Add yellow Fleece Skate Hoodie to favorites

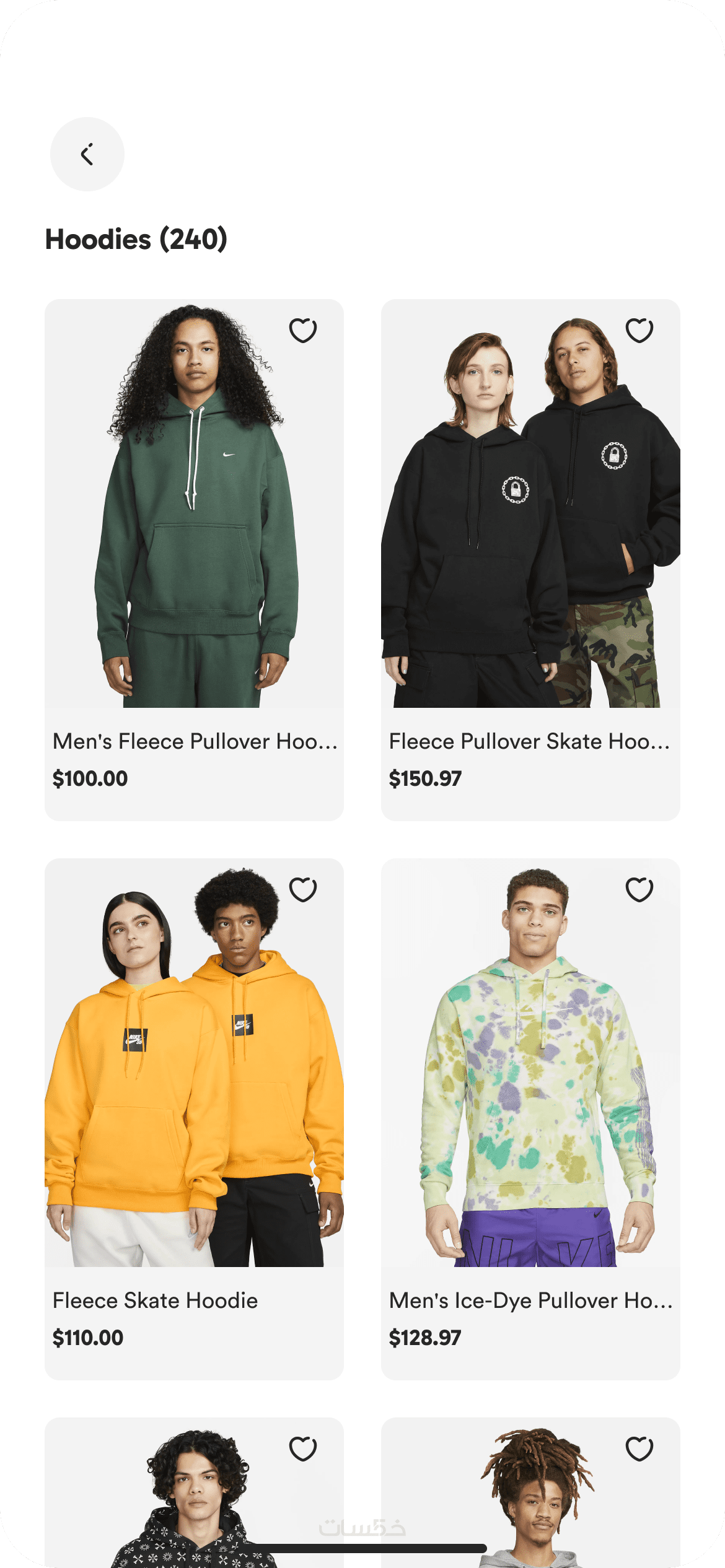tap(303, 889)
